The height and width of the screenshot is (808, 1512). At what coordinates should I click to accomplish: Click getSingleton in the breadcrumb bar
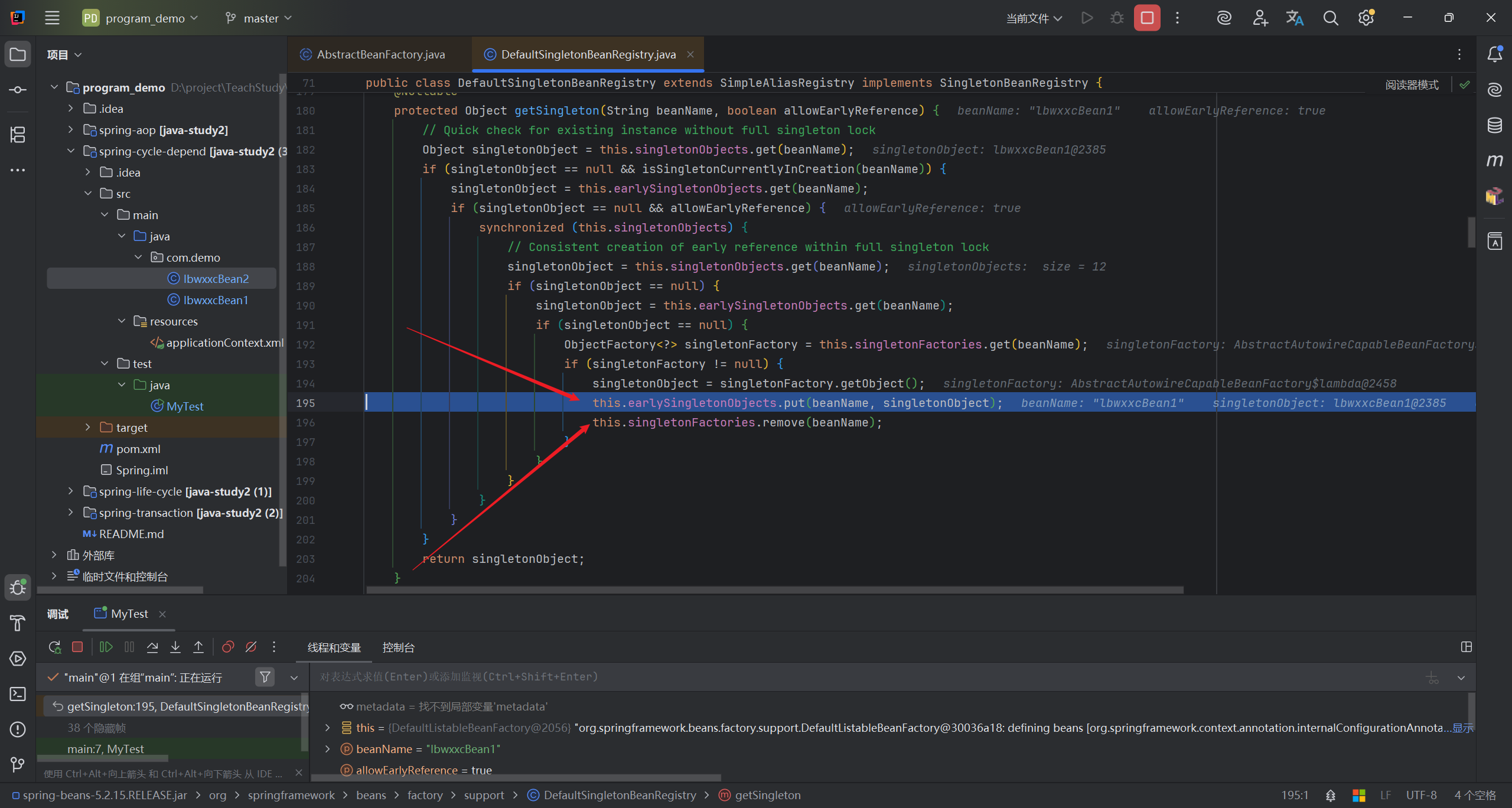point(767,795)
